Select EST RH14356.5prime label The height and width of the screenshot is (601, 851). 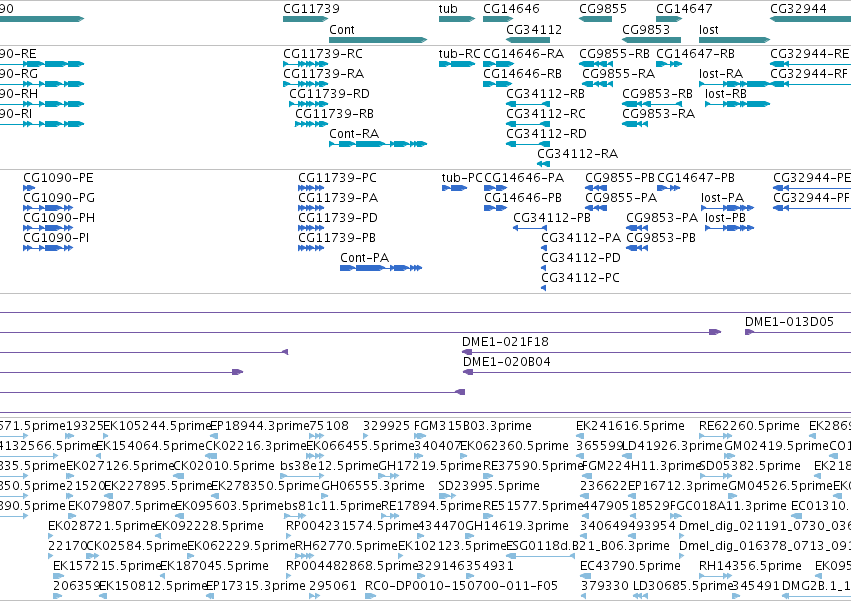750,566
